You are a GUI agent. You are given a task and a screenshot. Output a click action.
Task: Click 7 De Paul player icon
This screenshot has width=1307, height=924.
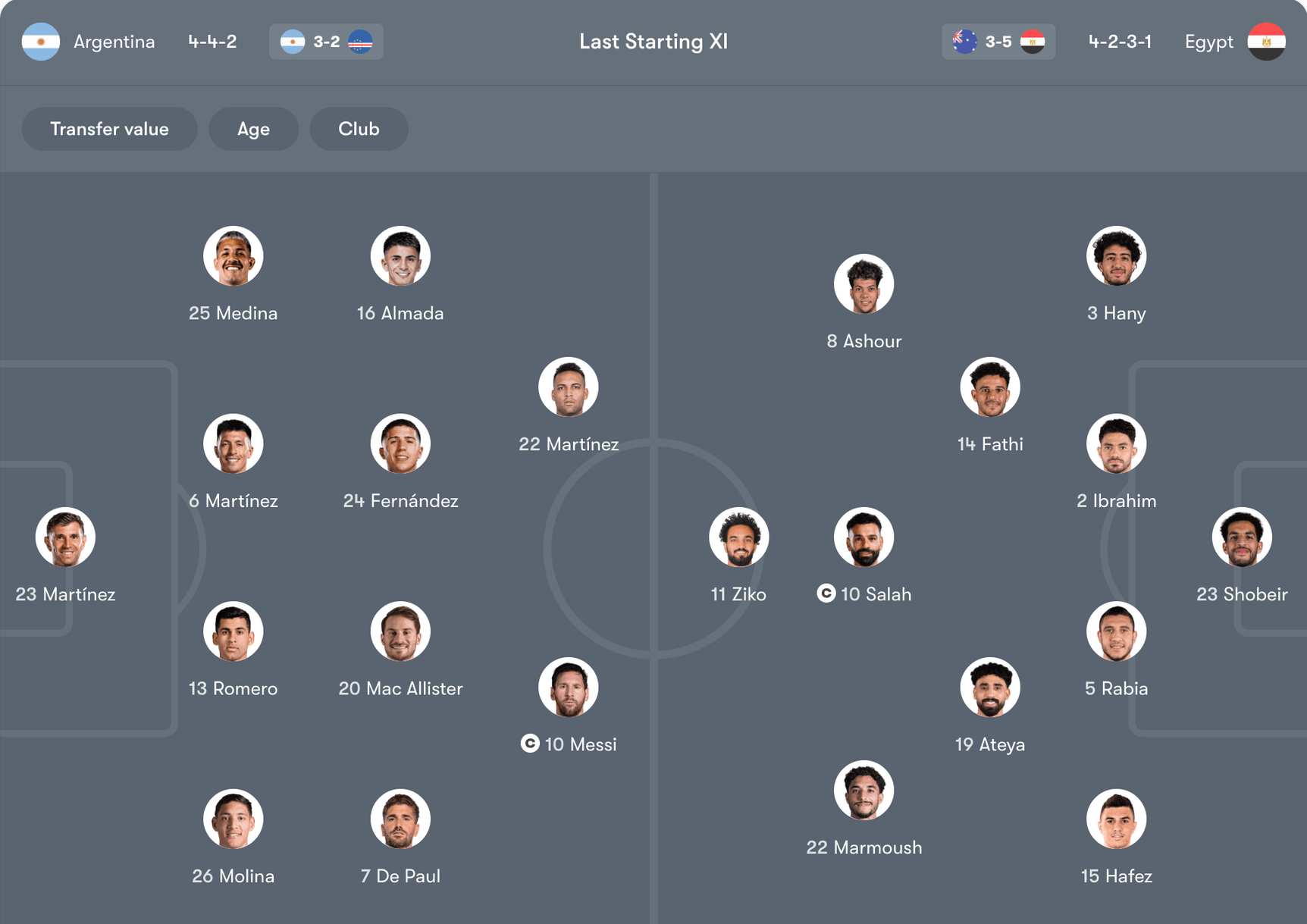400,819
